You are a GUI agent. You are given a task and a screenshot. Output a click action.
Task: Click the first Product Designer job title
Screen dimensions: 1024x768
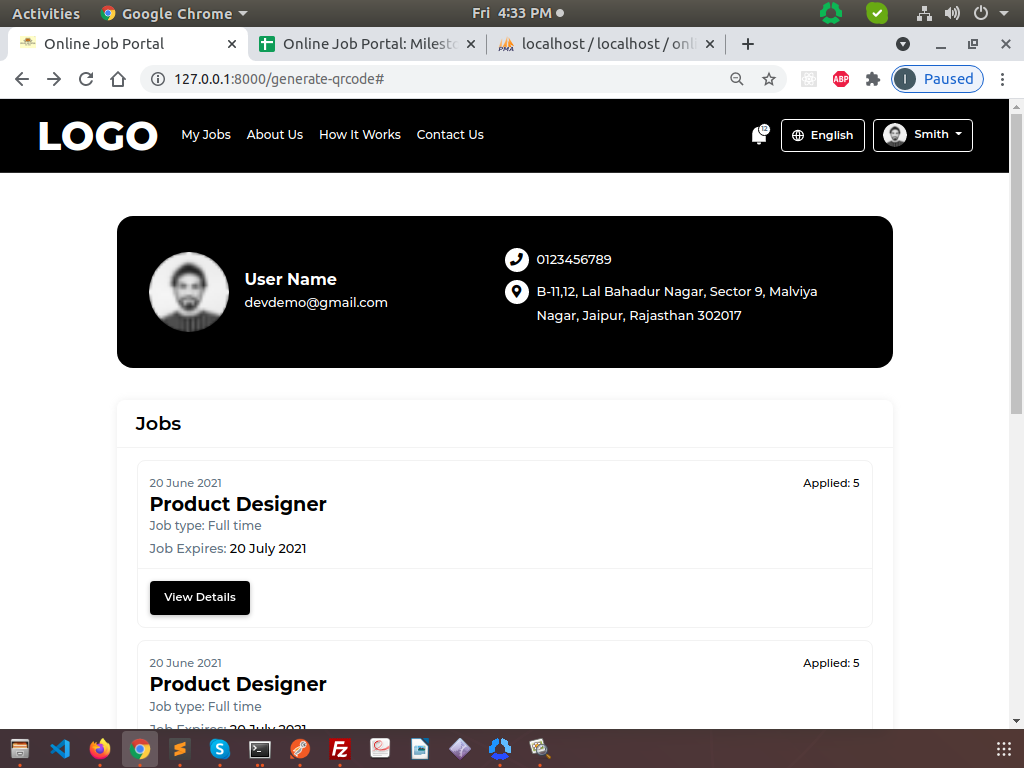point(238,504)
